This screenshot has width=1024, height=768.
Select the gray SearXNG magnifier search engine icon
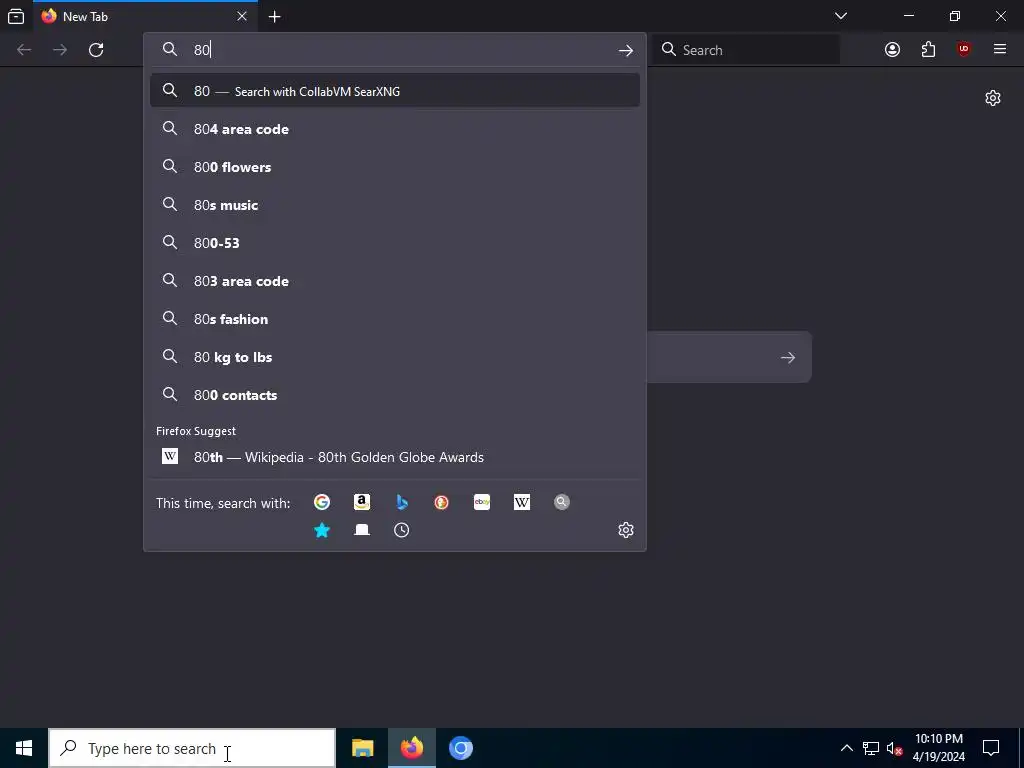click(x=562, y=502)
